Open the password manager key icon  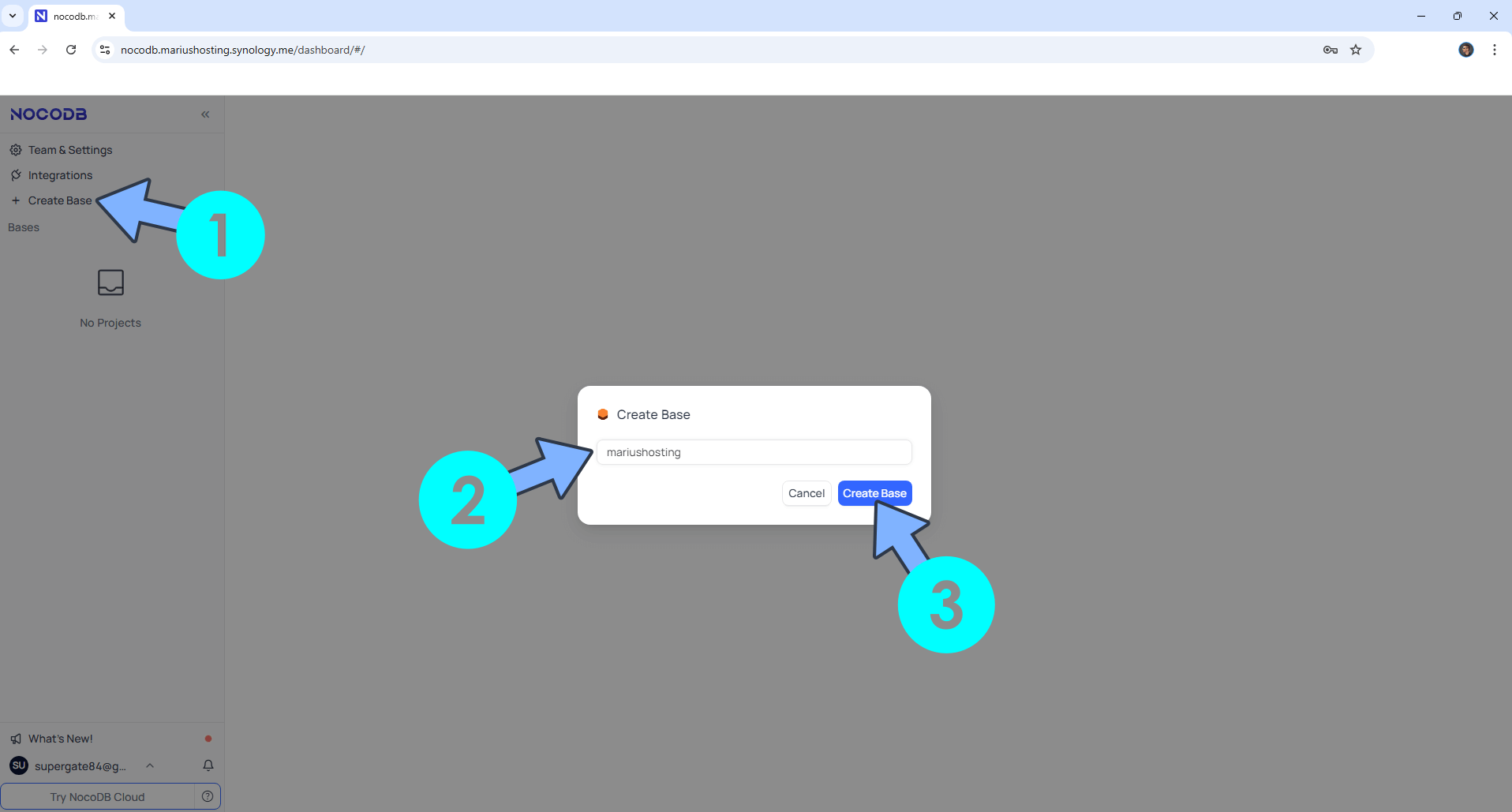1330,50
